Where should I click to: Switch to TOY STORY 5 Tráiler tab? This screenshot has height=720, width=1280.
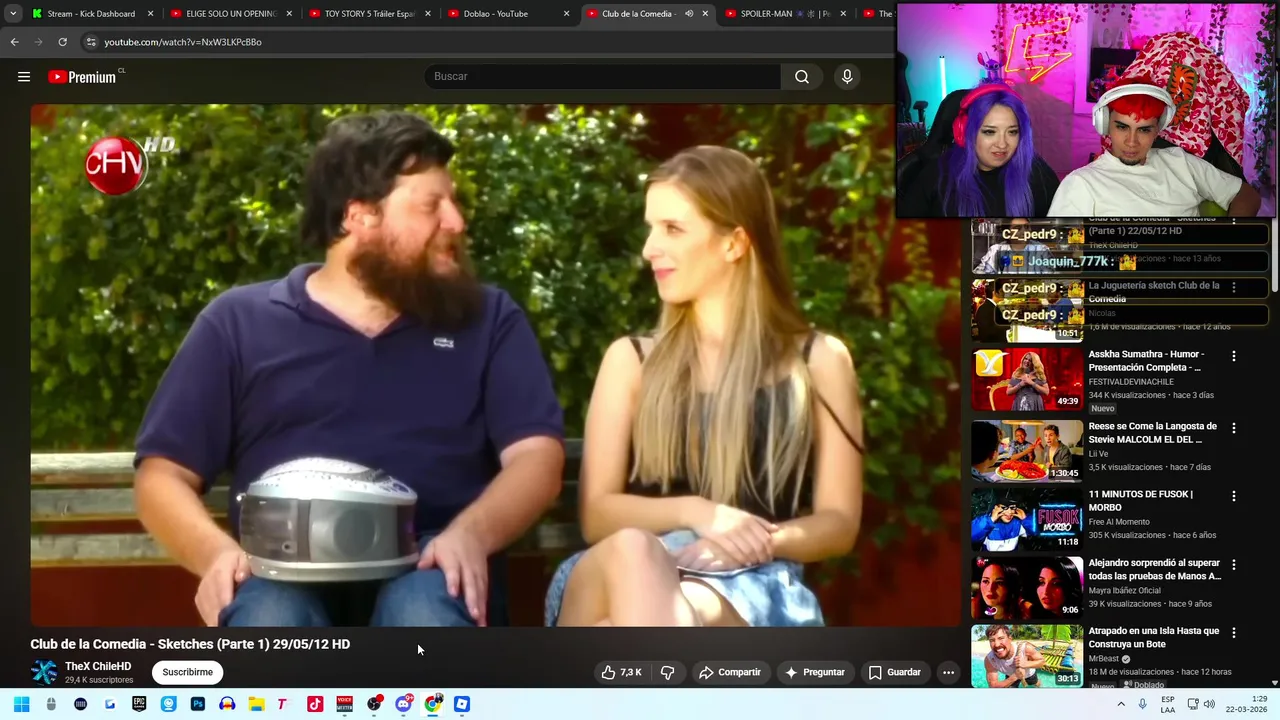(370, 14)
